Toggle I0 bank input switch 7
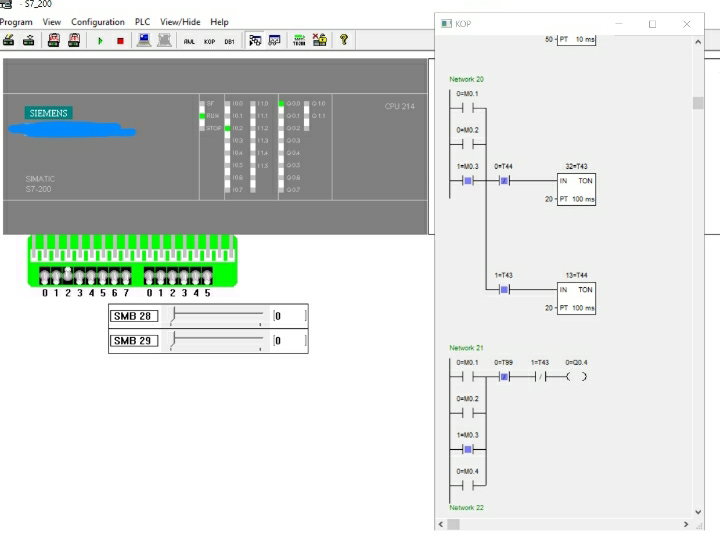Viewport: 720px width, 541px height. 126,277
